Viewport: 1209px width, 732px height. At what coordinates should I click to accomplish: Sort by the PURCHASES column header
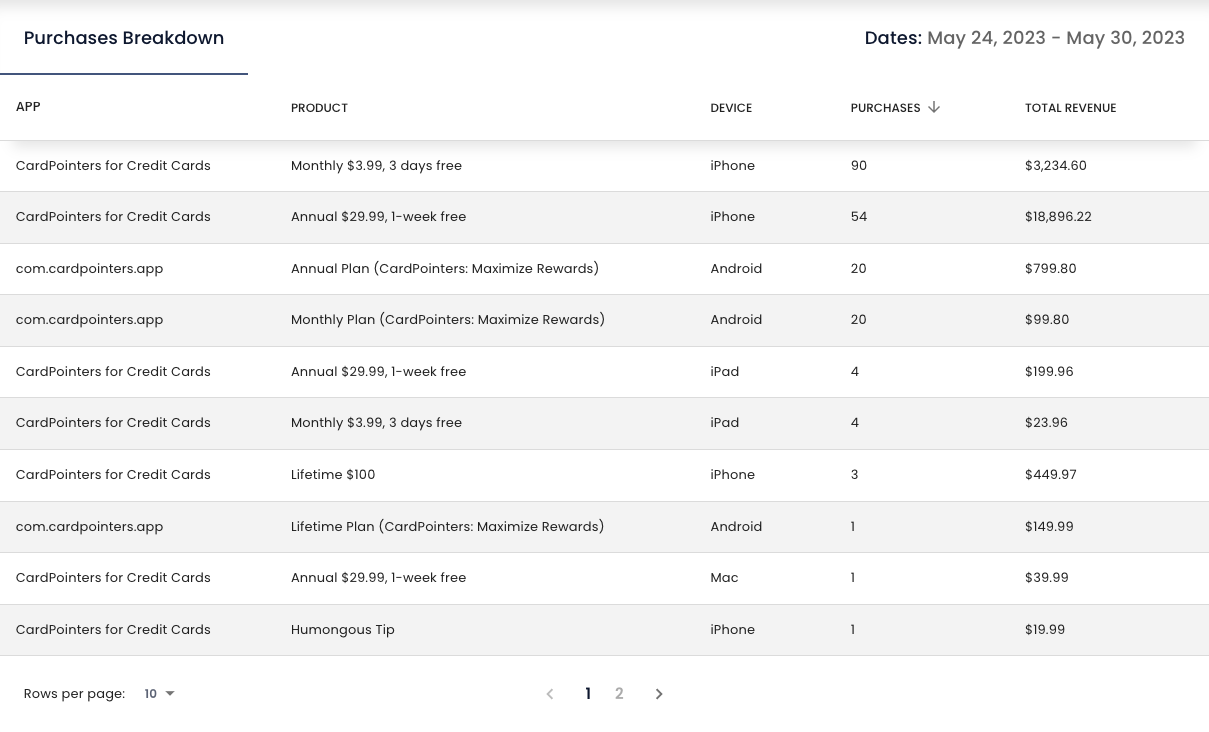pos(885,108)
